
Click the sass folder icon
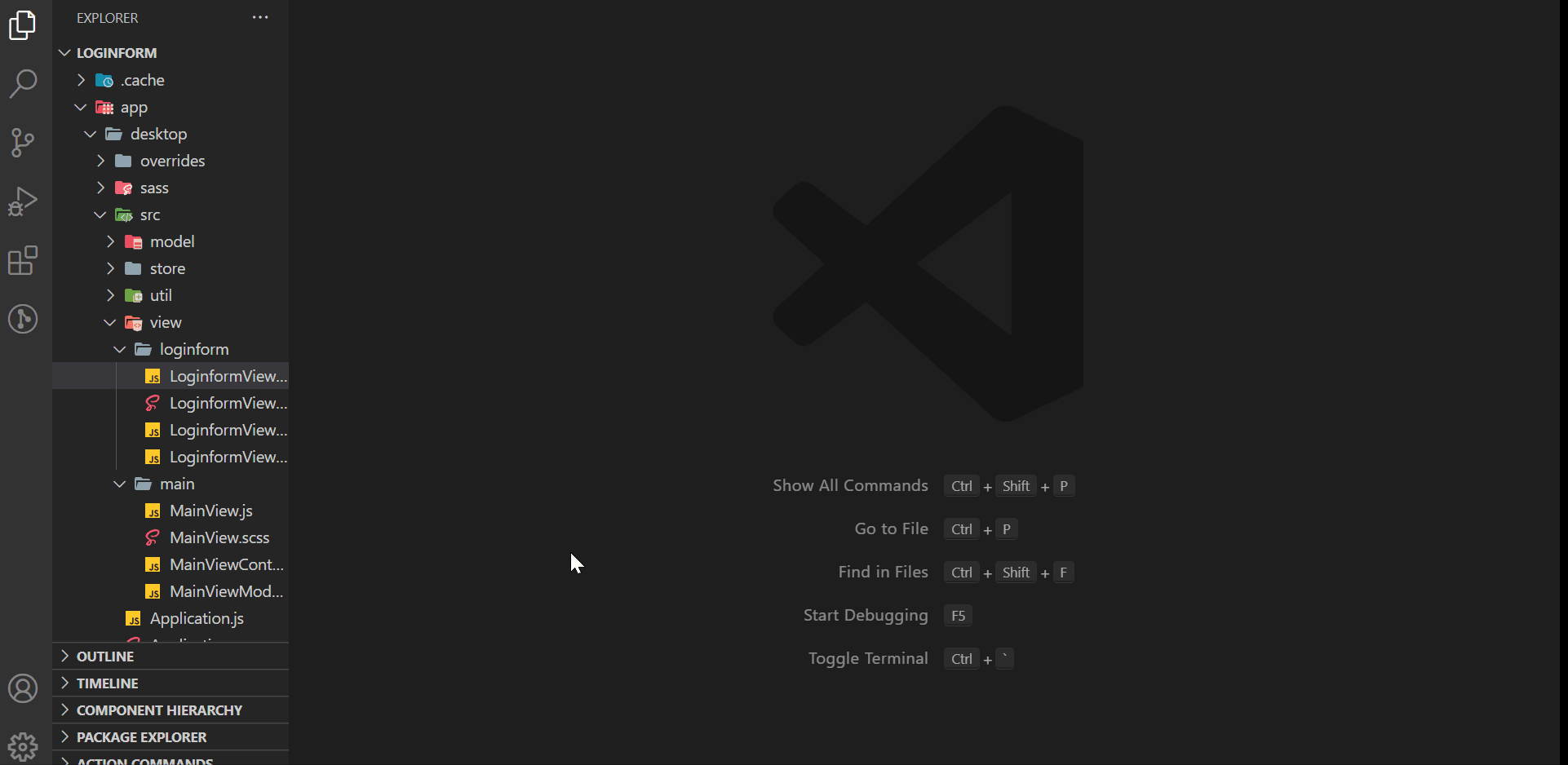(124, 188)
